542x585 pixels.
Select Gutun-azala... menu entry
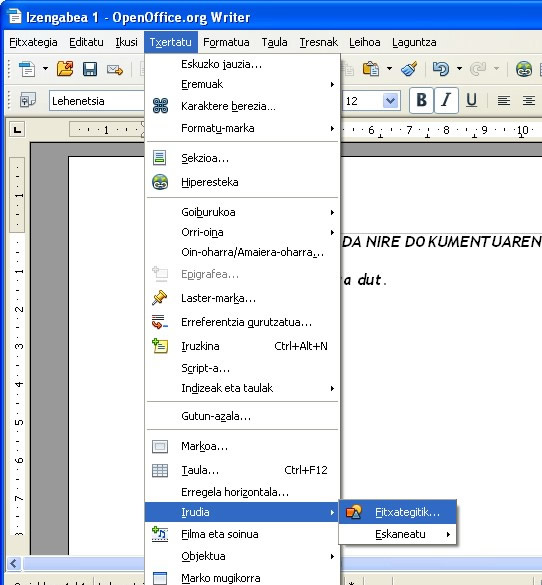242,416
